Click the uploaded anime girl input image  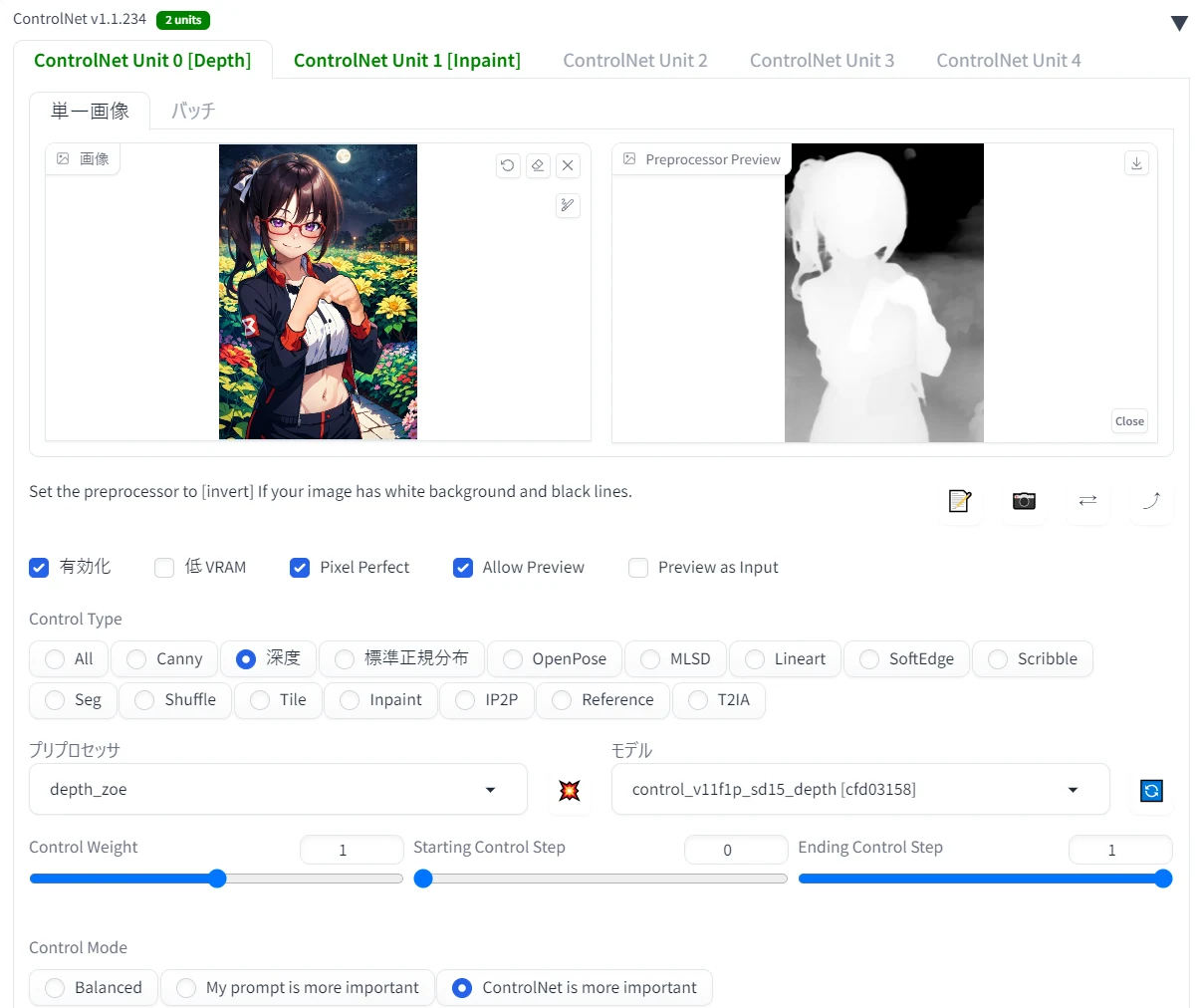point(318,292)
